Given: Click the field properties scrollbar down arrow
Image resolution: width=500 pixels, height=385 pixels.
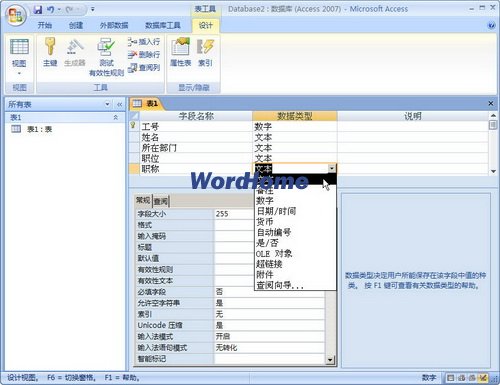Looking at the screenshot, I should pyautogui.click(x=330, y=359).
